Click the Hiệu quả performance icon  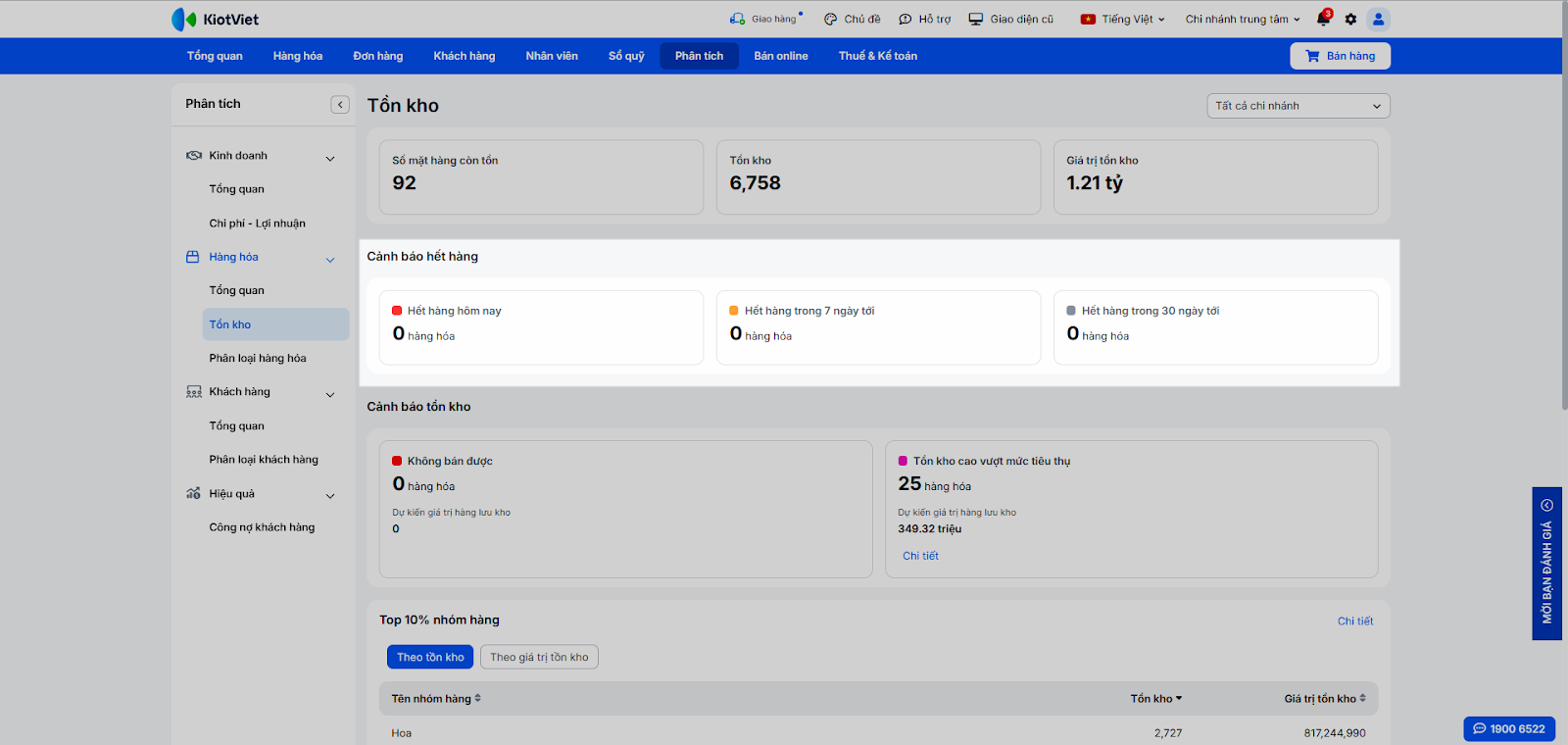click(194, 494)
